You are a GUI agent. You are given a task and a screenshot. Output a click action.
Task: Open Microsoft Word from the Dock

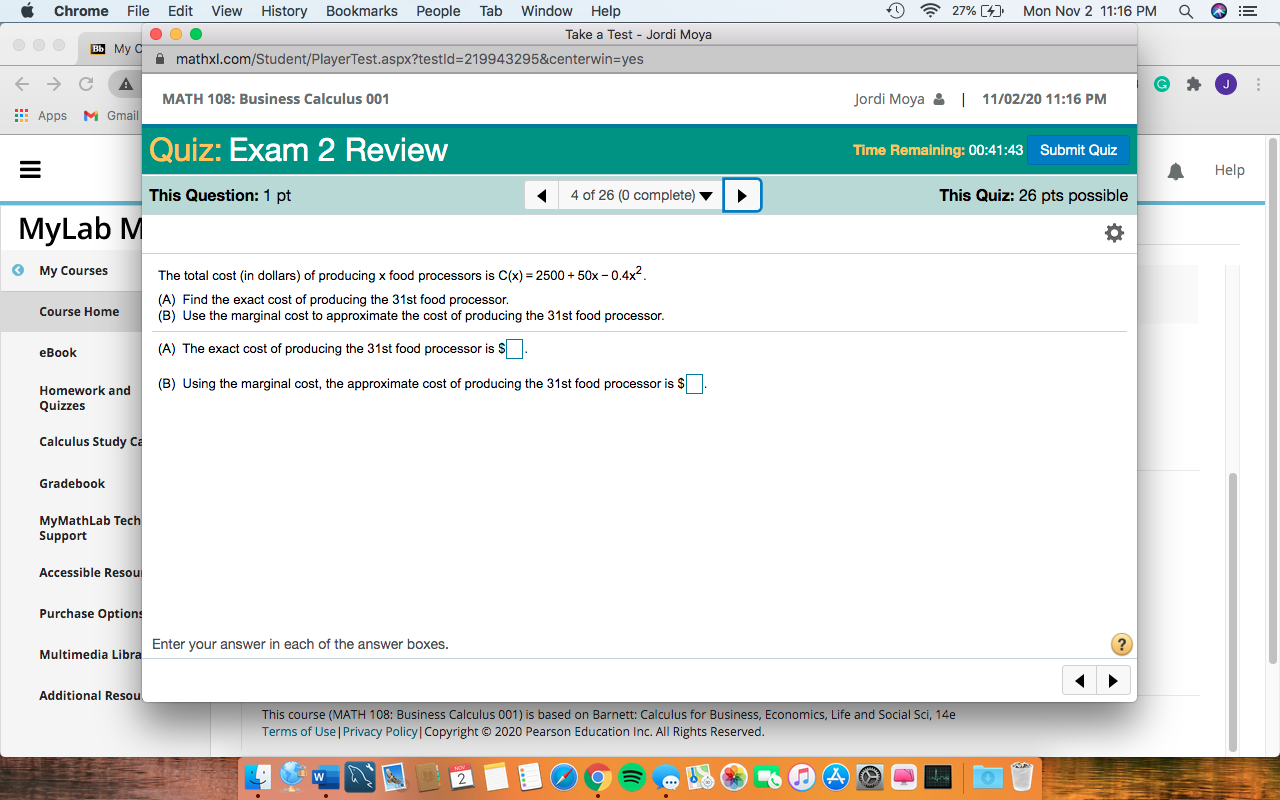pos(326,777)
